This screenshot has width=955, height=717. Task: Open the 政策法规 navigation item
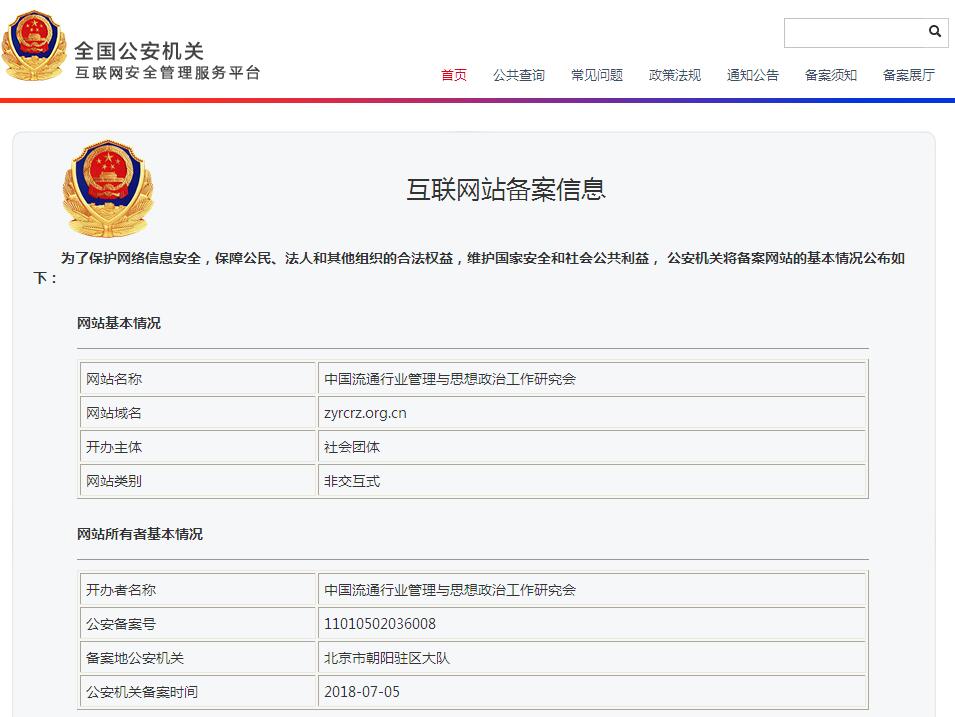[x=676, y=74]
